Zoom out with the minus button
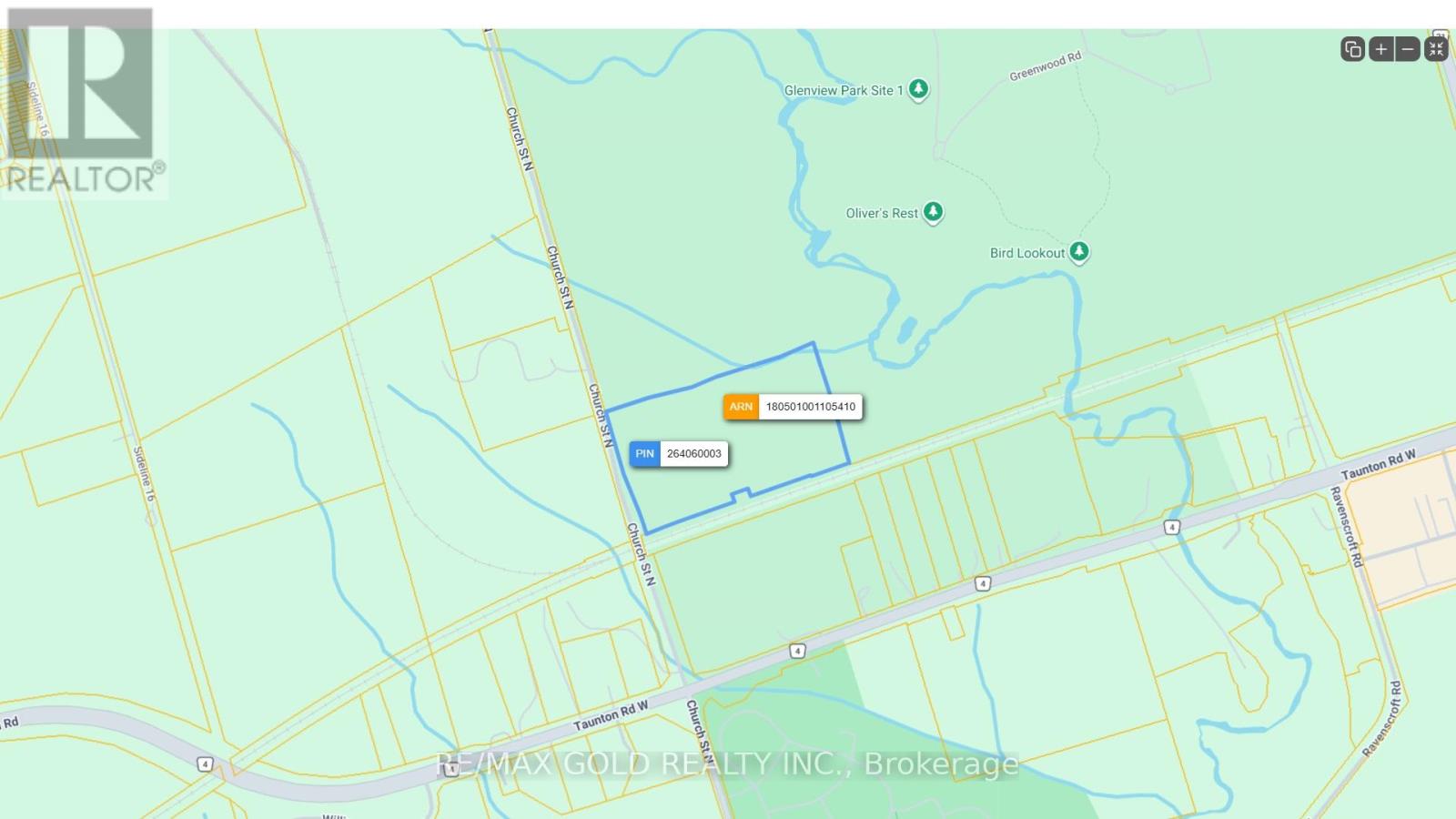This screenshot has height=819, width=1456. 1408,49
